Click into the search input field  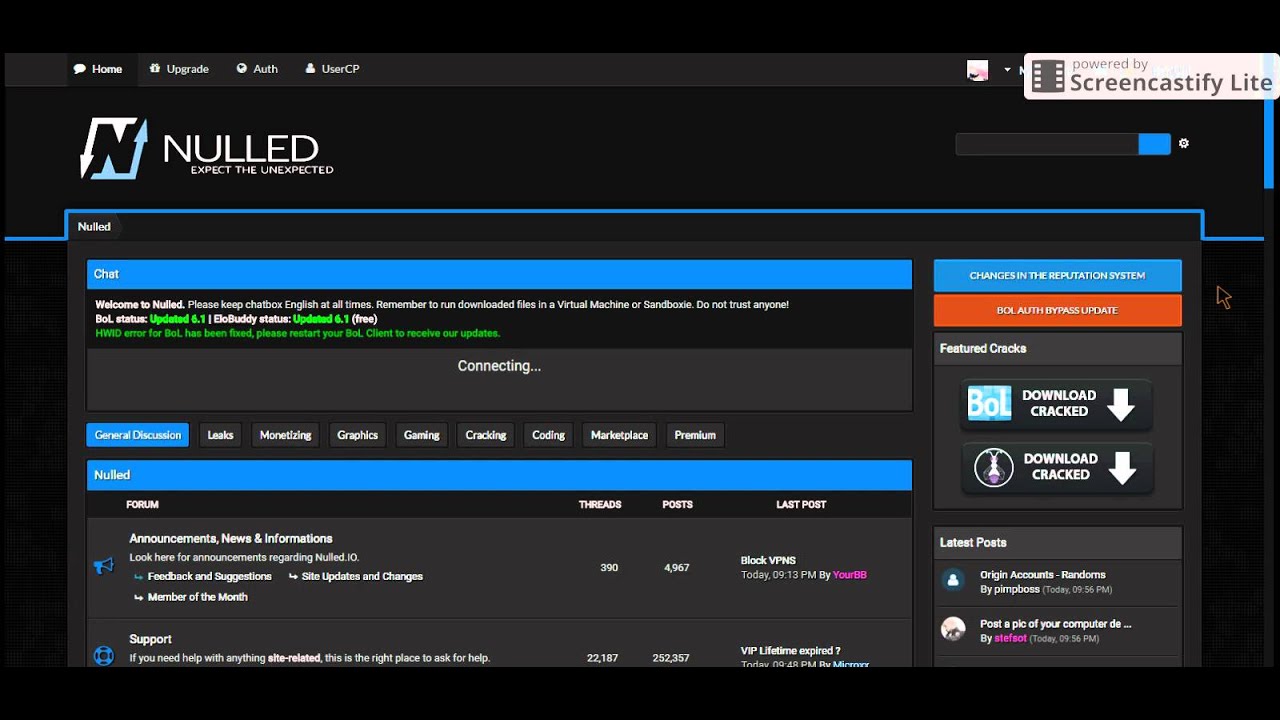point(1046,144)
